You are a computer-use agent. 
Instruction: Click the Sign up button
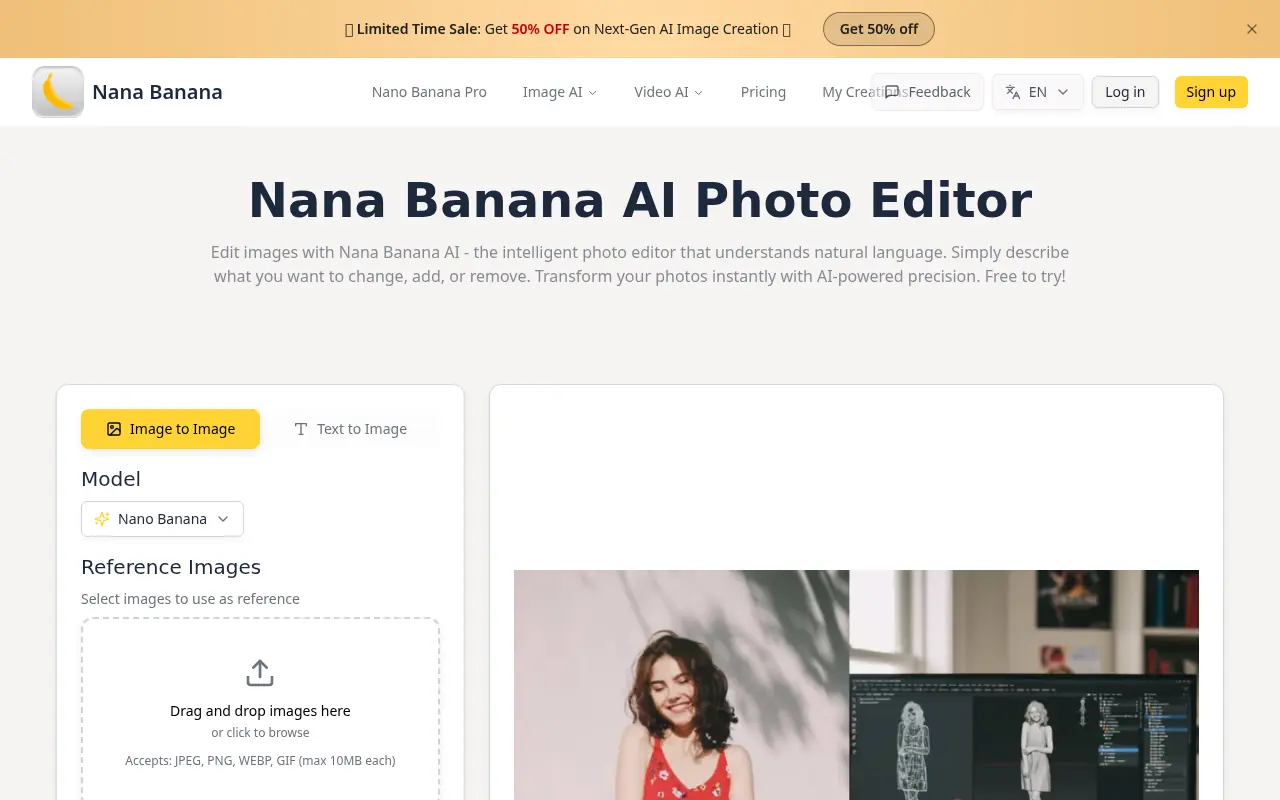point(1211,91)
